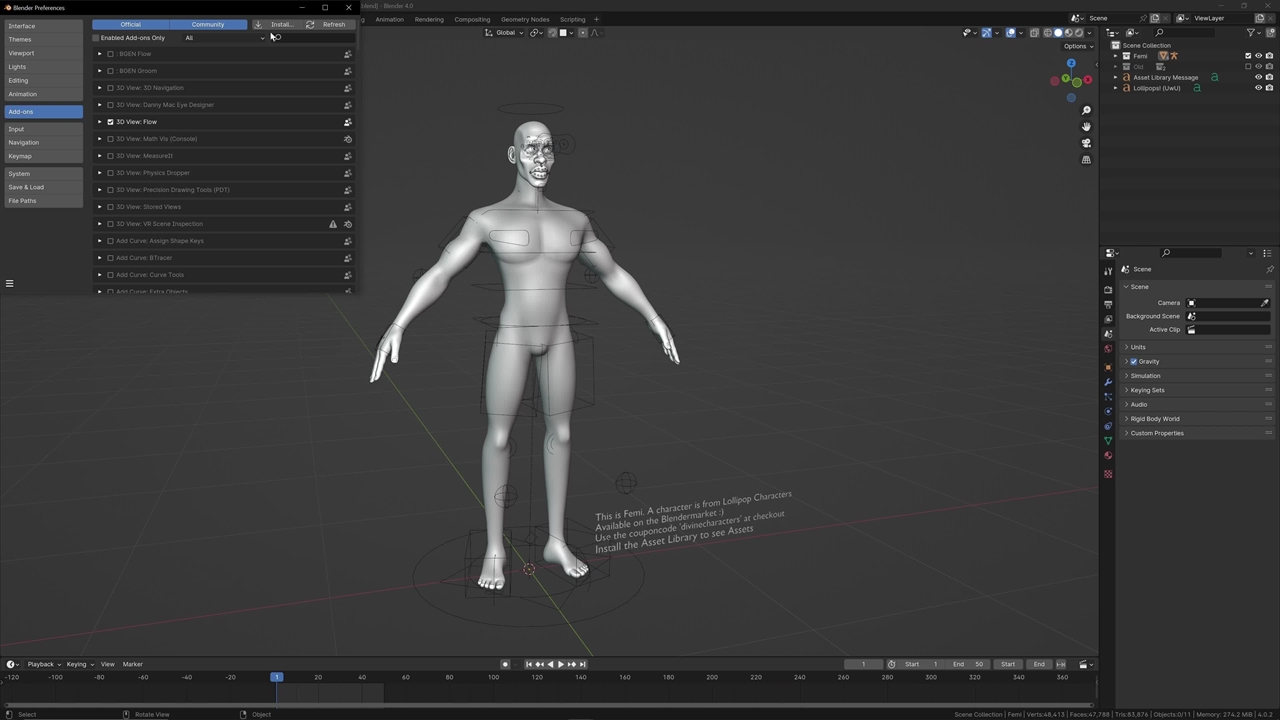
Task: Click the pan view hand icon
Action: click(x=1086, y=127)
